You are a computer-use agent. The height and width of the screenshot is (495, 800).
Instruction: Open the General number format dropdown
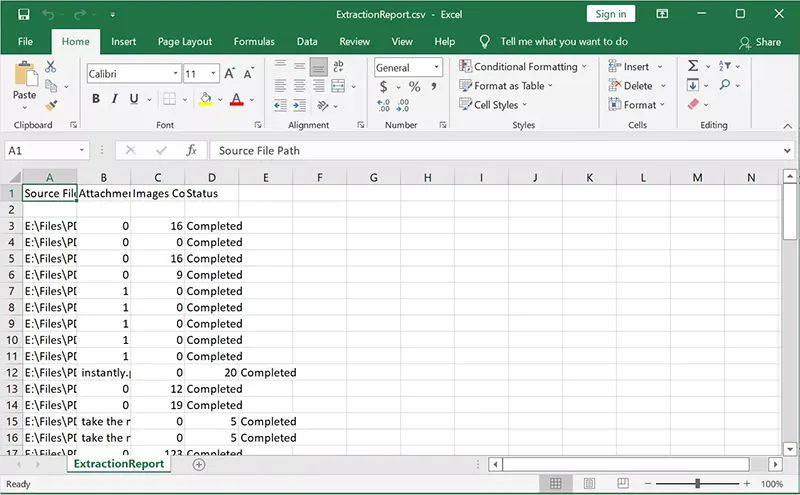[437, 67]
